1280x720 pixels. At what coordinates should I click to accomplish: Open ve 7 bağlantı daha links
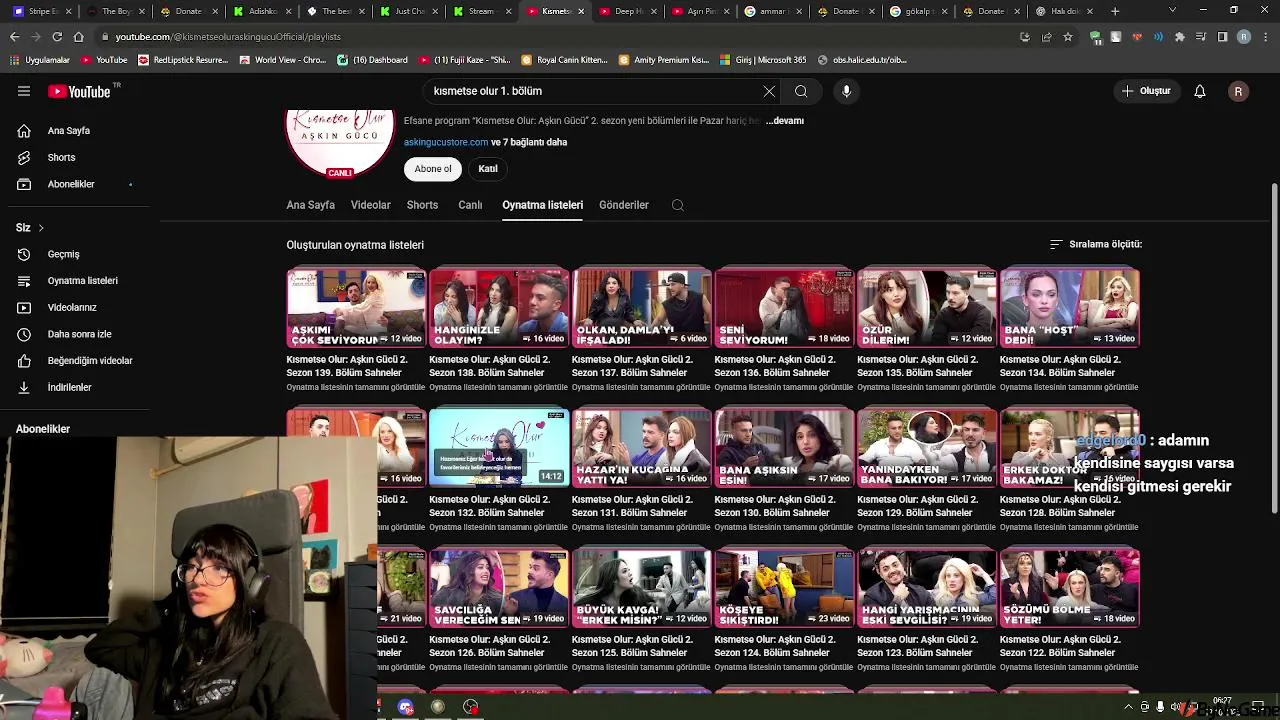[x=529, y=142]
